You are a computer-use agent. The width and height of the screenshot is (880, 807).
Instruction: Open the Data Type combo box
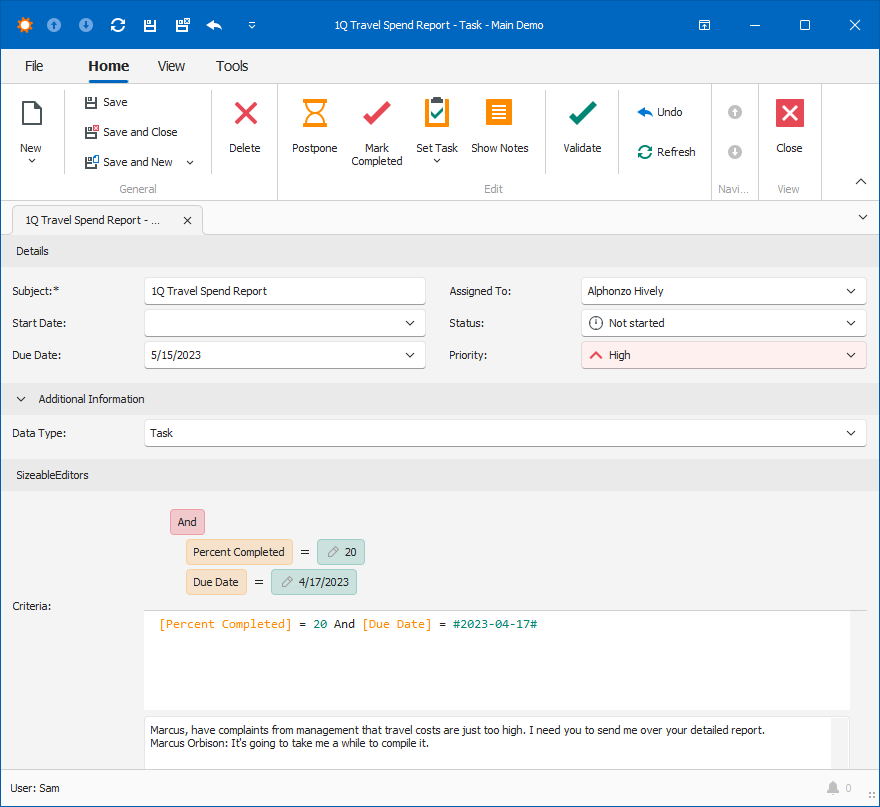[x=849, y=434]
